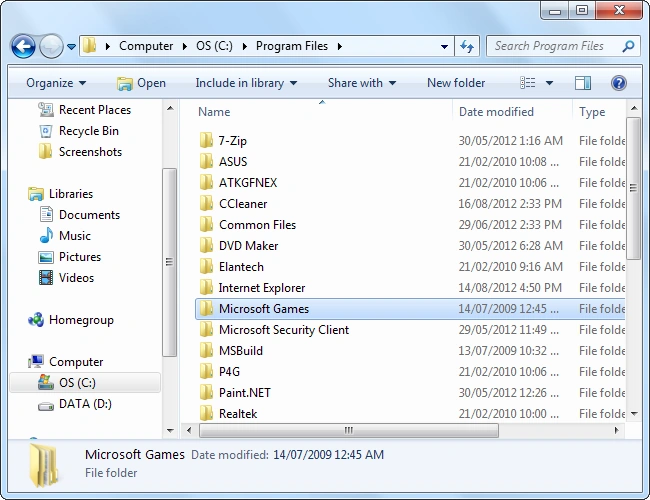
Task: Click the 14/08/2012 4:50 PM date cell
Action: [510, 288]
